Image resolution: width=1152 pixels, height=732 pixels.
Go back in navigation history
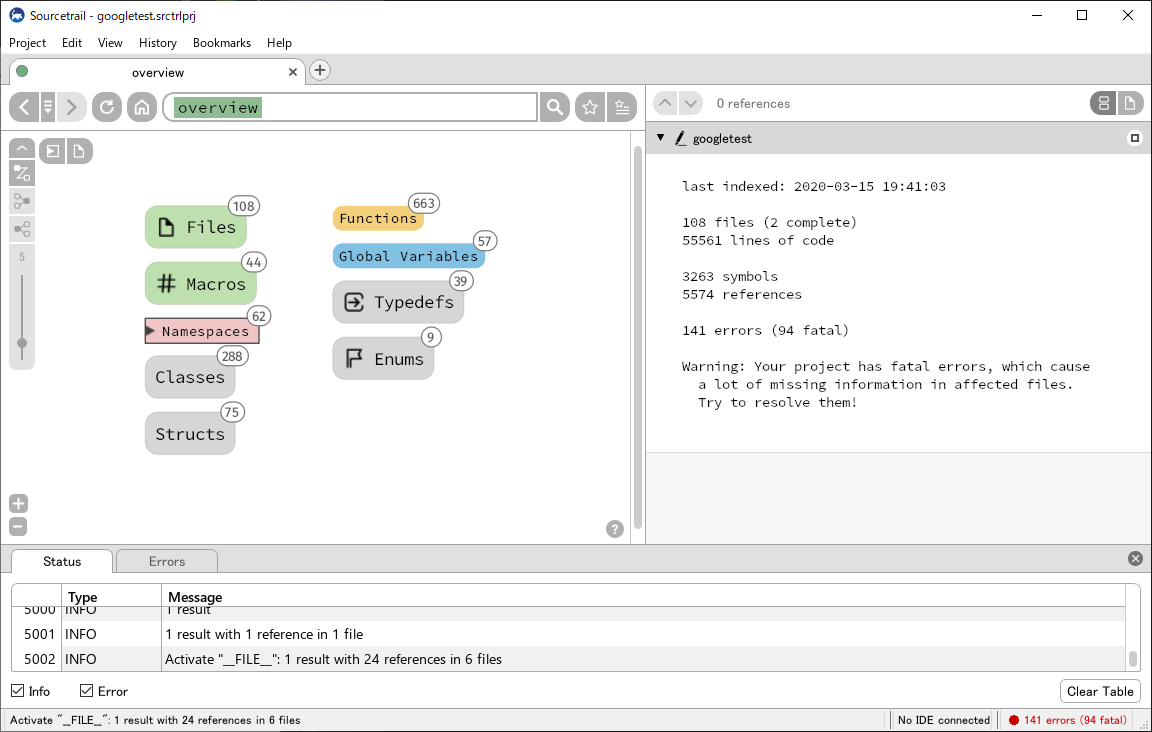[24, 107]
